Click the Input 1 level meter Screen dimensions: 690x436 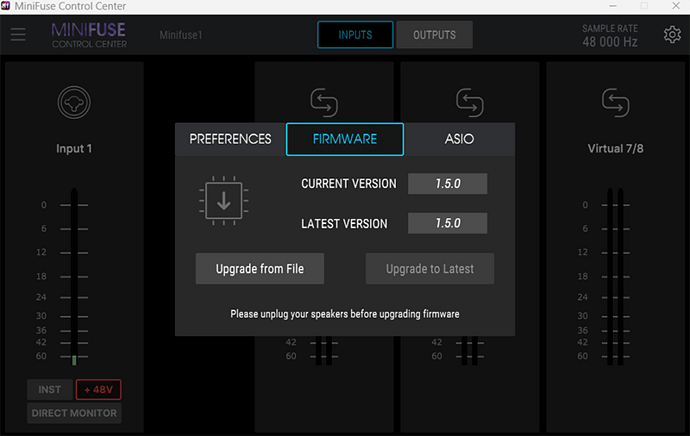click(74, 276)
